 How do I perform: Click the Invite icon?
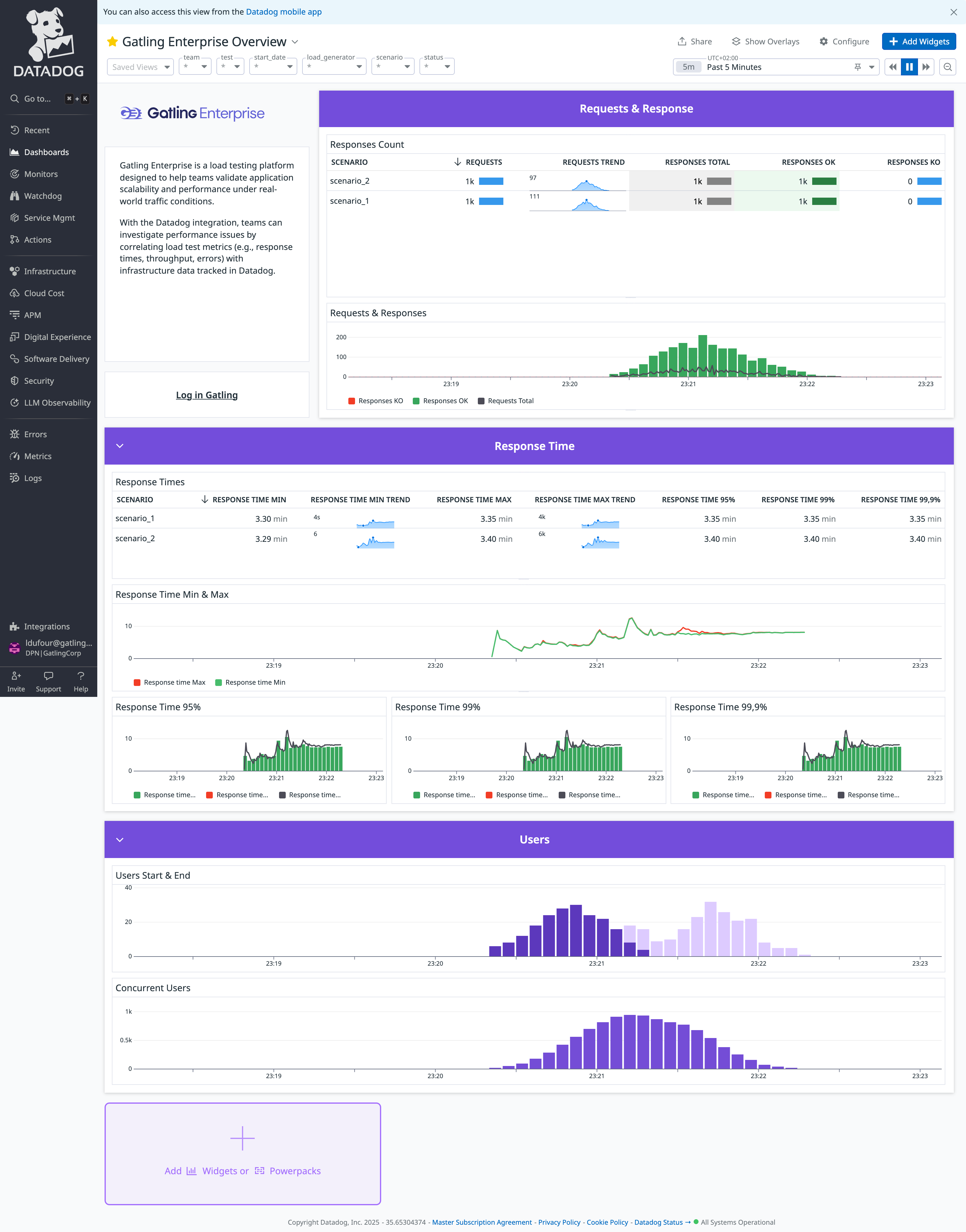coord(16,676)
